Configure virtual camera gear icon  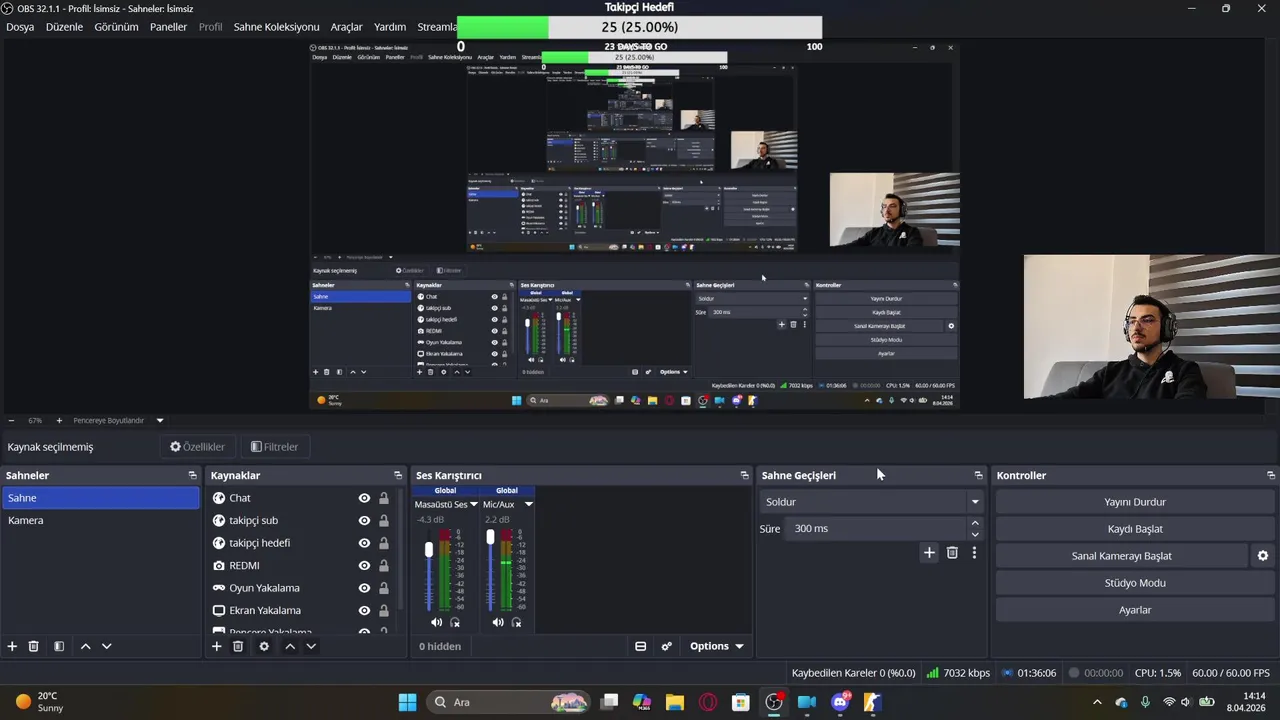[1263, 556]
